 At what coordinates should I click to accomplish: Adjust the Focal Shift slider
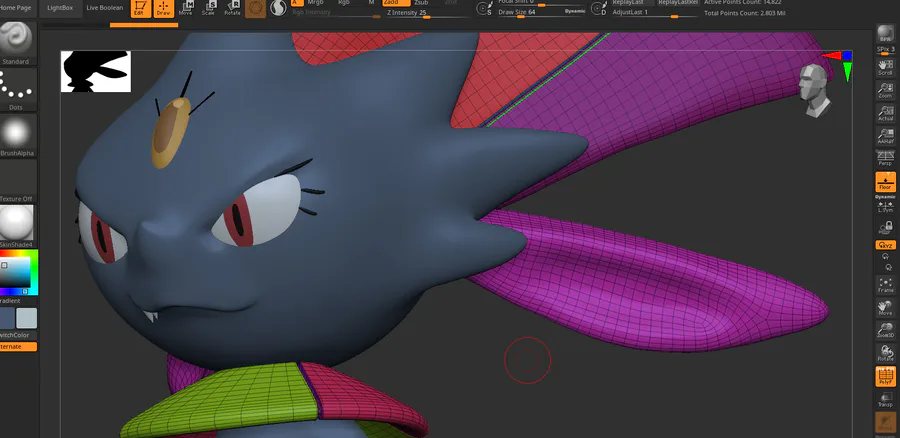[x=542, y=3]
